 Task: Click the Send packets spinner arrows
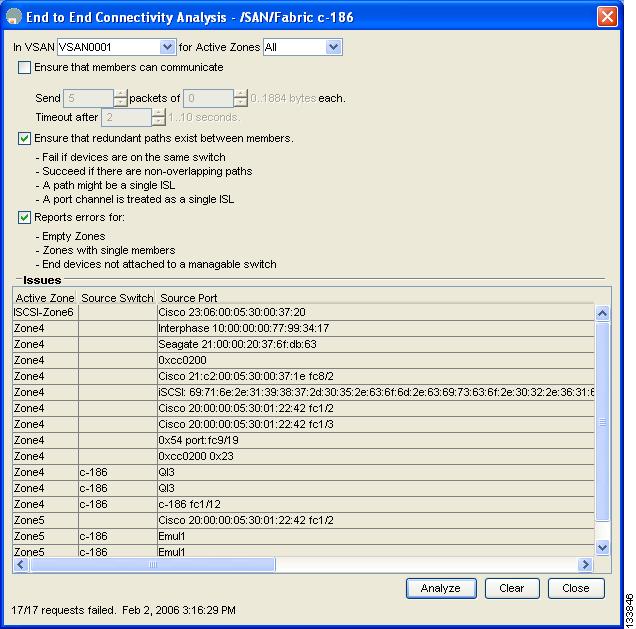120,98
